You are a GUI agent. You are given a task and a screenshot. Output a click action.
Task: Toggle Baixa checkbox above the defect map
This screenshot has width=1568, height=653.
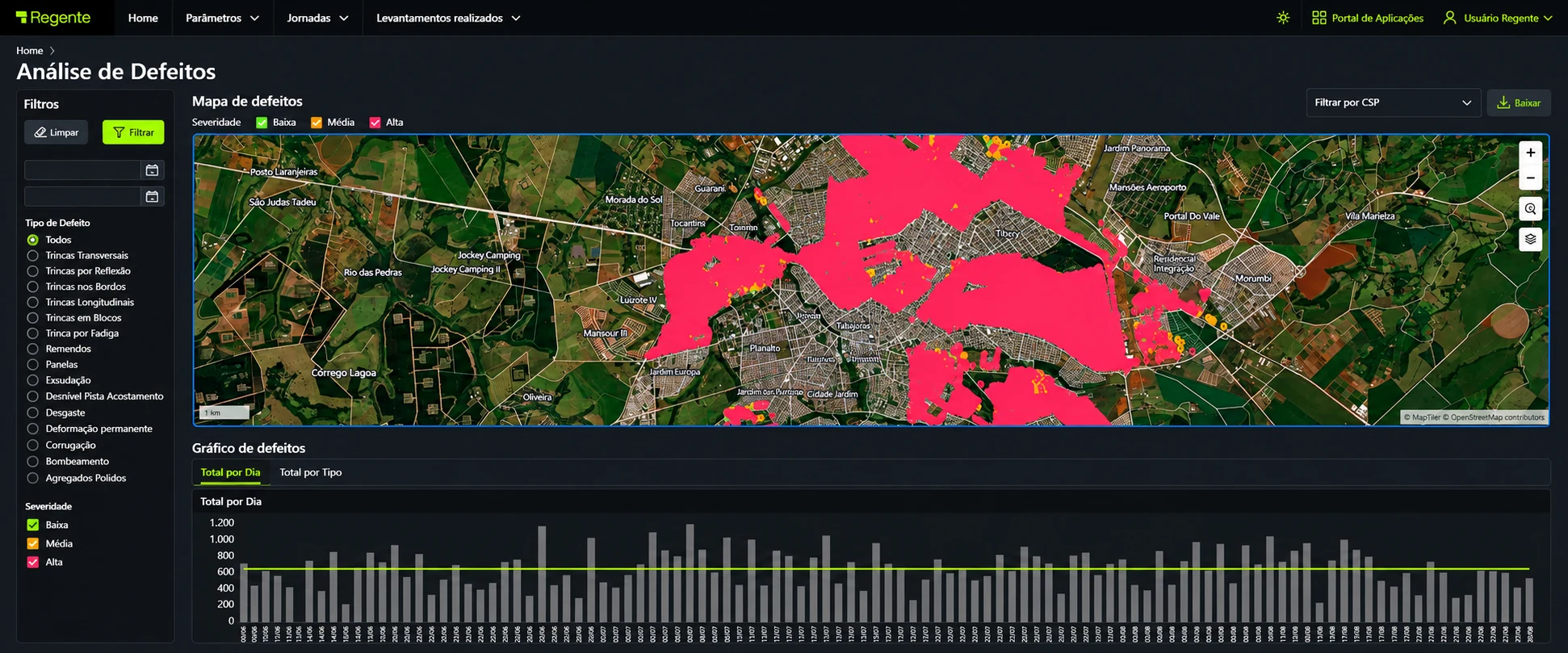click(262, 123)
